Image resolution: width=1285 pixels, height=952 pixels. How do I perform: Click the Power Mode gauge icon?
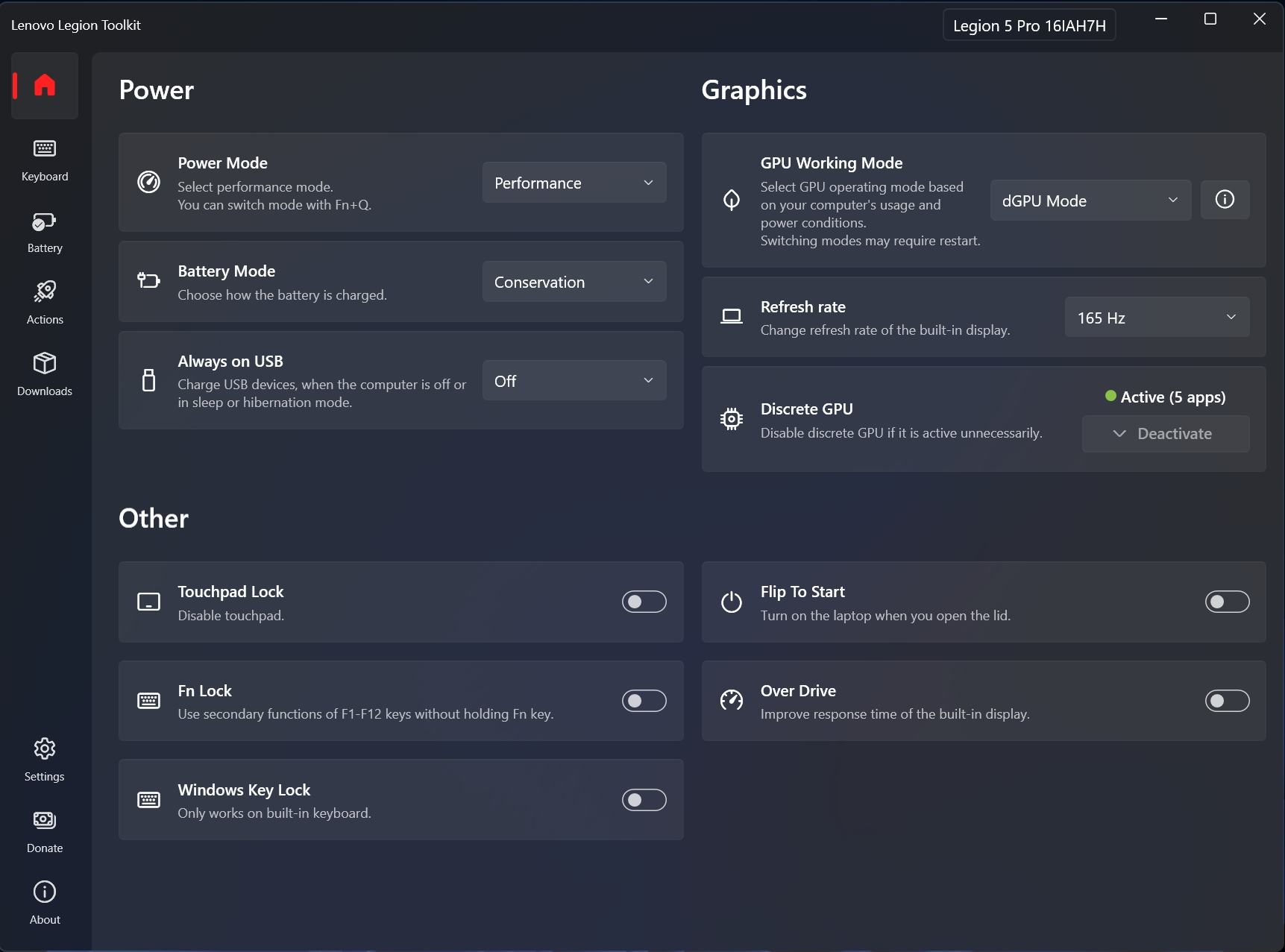click(148, 182)
